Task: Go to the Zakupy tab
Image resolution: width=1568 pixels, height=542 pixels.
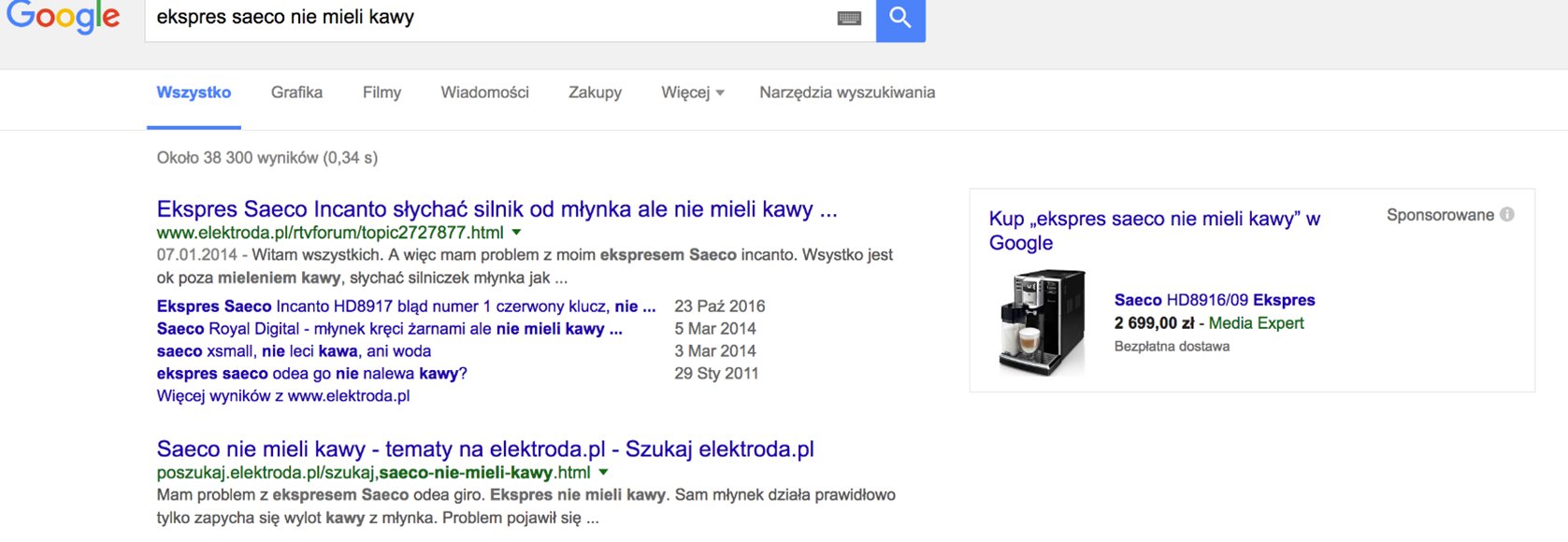Action: pos(595,93)
